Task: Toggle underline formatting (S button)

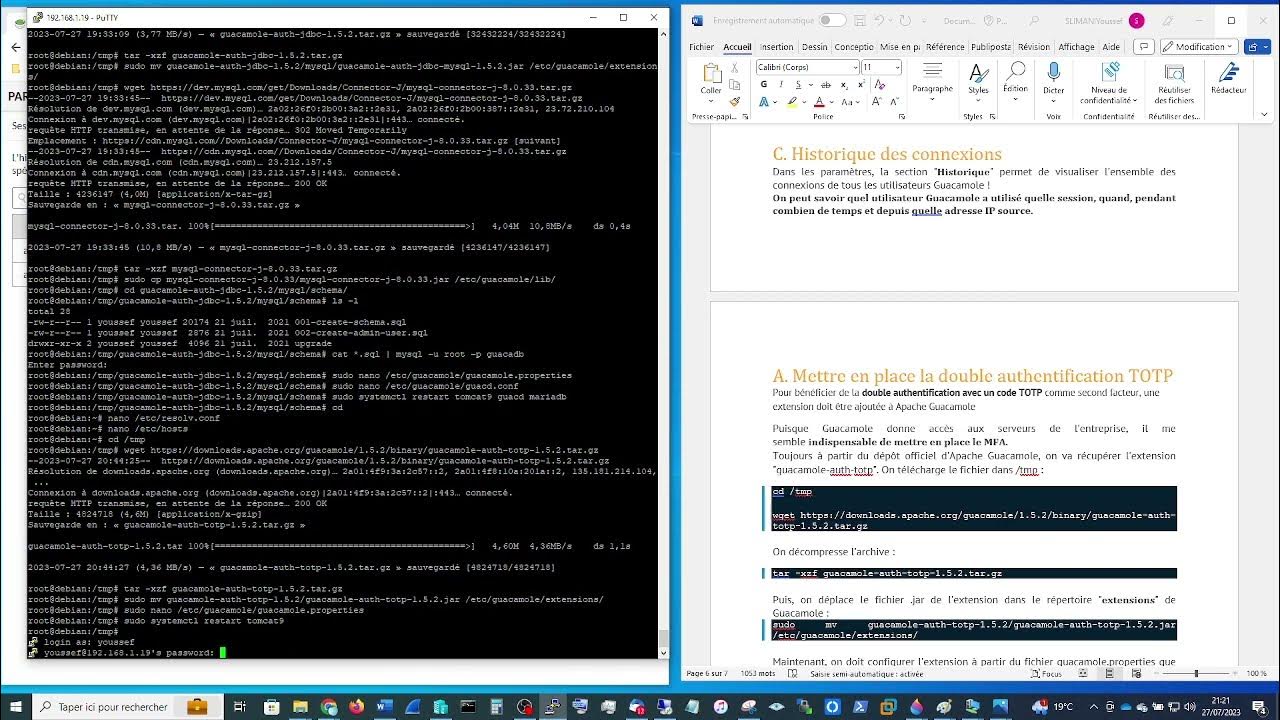Action: pyautogui.click(x=798, y=85)
